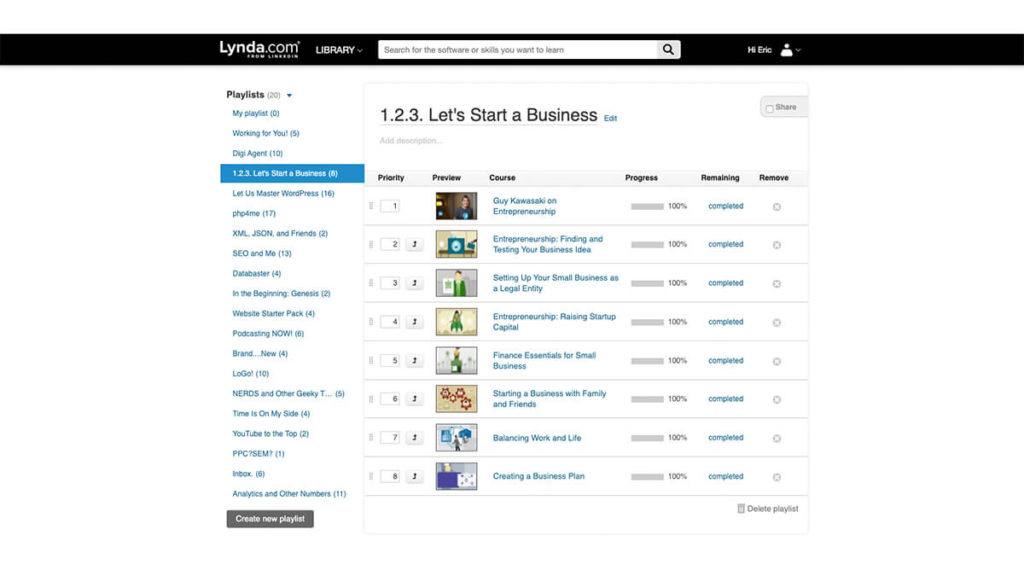Open the SEO and Me playlist
This screenshot has height=576, width=1024.
(261, 253)
